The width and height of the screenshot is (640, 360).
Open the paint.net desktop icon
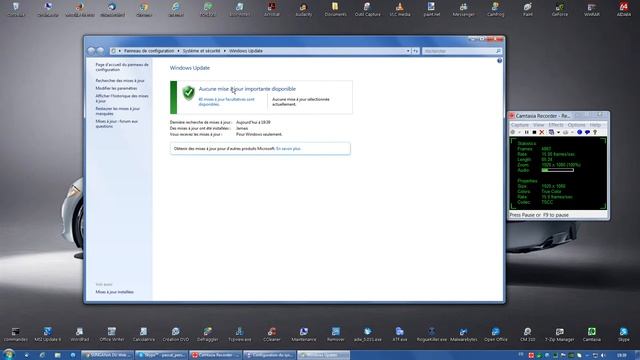431,10
